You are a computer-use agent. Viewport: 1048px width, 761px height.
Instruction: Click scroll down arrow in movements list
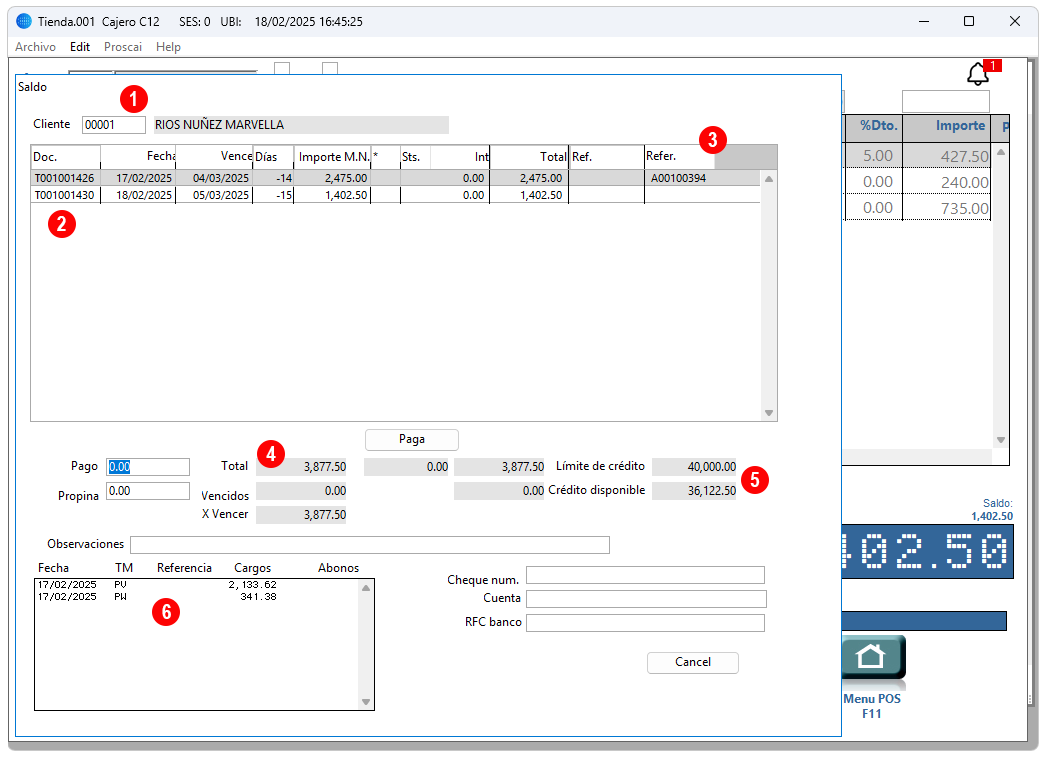tap(366, 702)
